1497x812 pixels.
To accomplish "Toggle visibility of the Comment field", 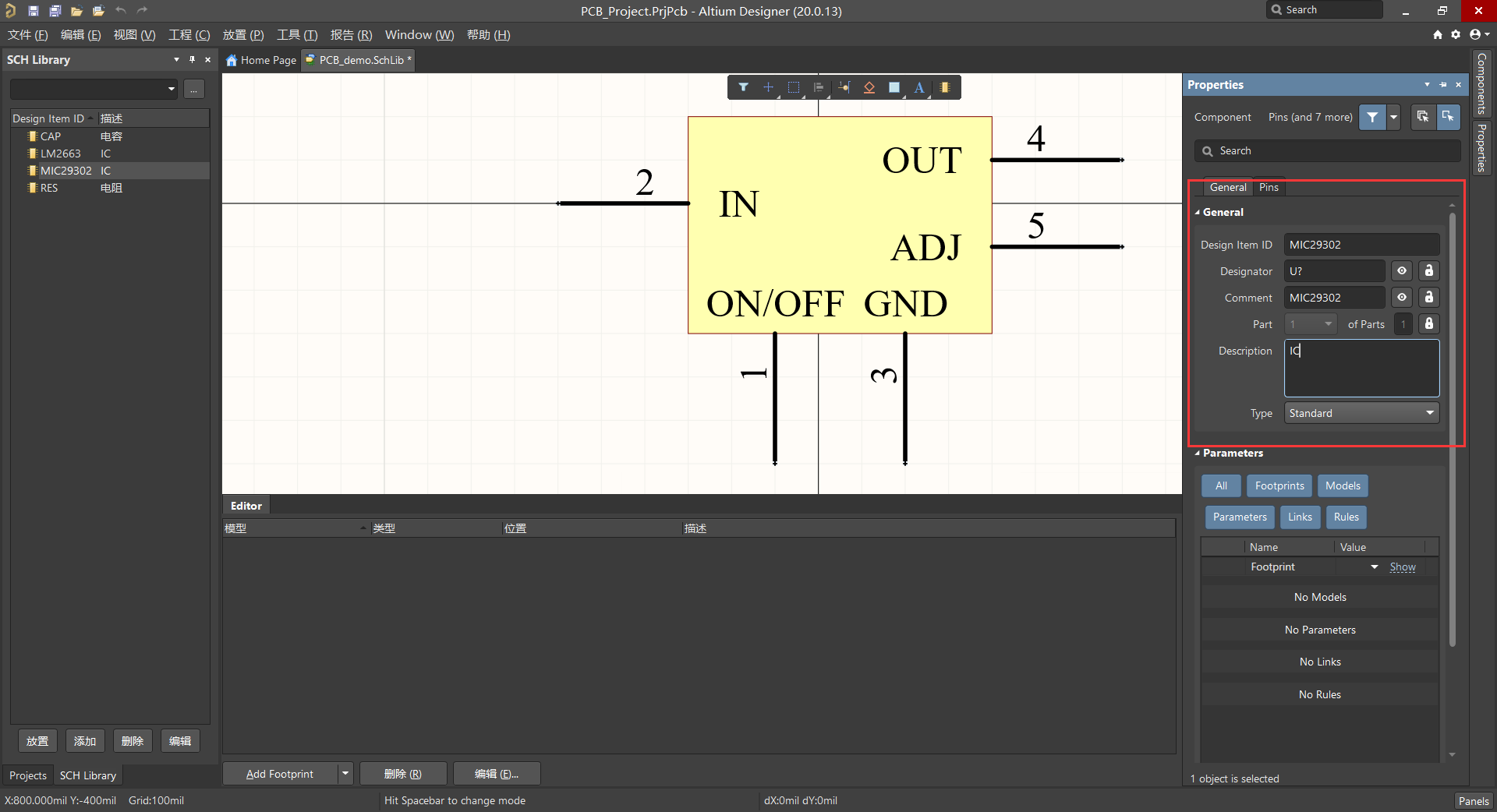I will pos(1401,297).
